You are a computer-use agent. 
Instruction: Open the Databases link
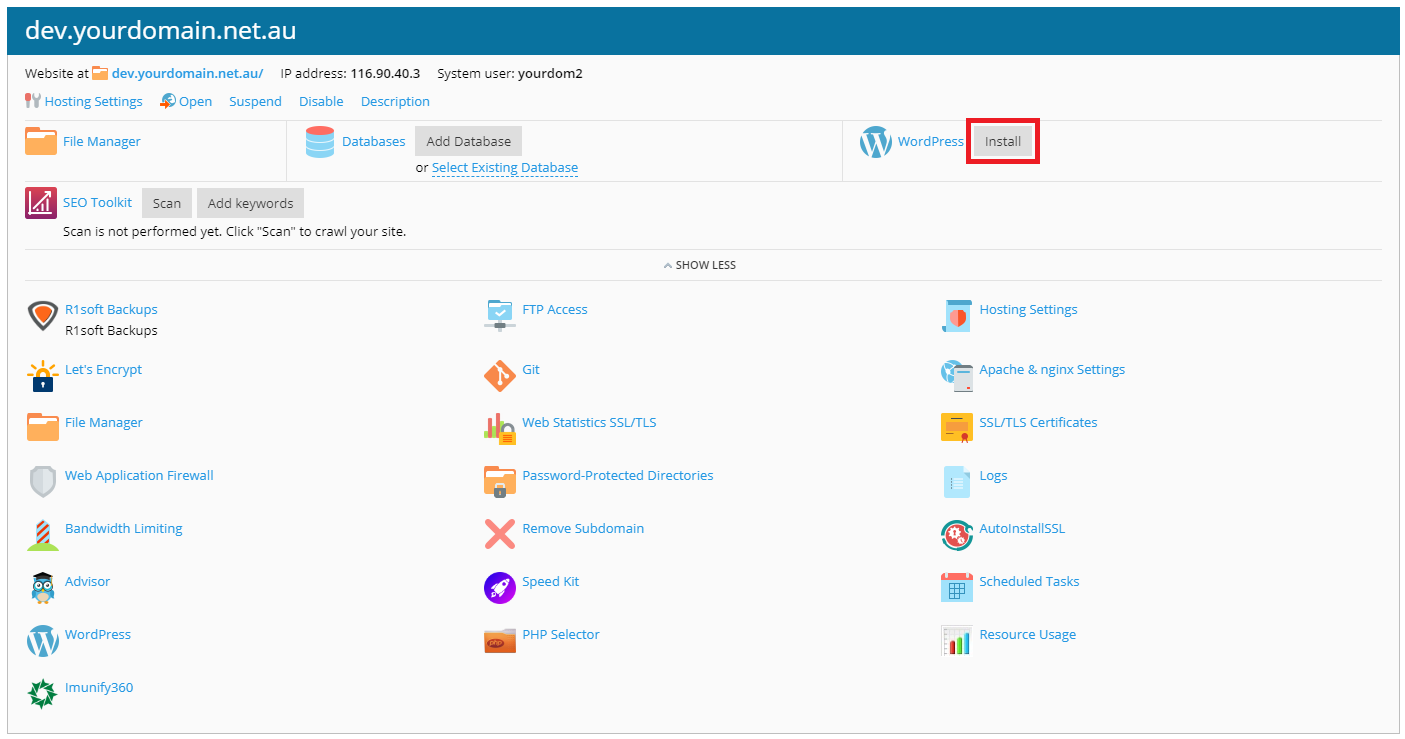point(374,141)
